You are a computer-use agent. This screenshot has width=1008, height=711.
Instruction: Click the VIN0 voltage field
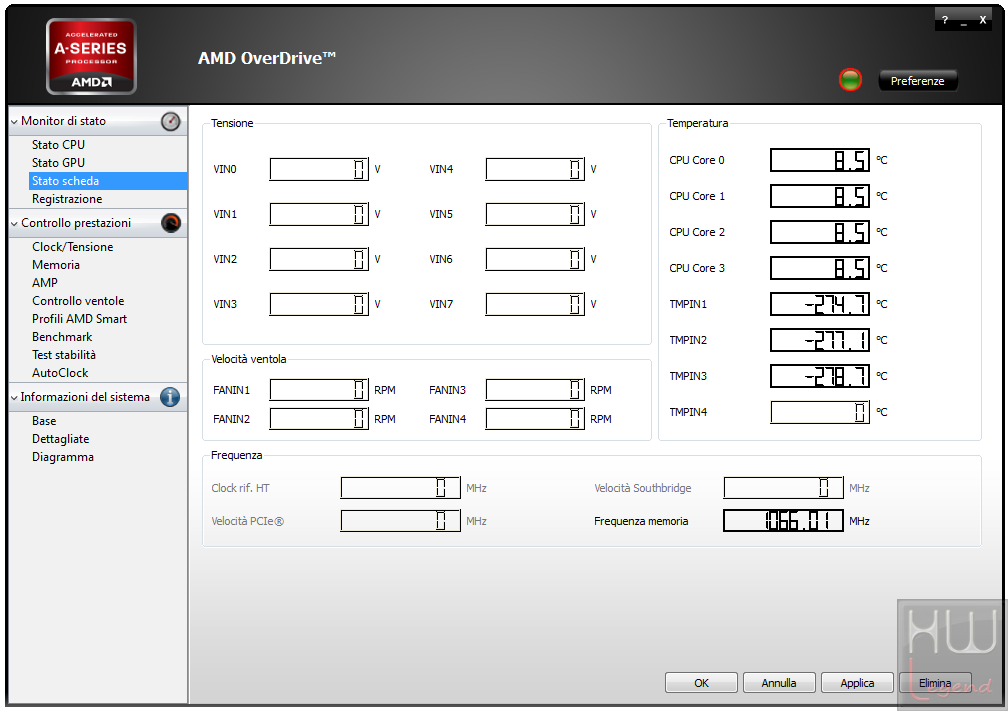(x=319, y=169)
